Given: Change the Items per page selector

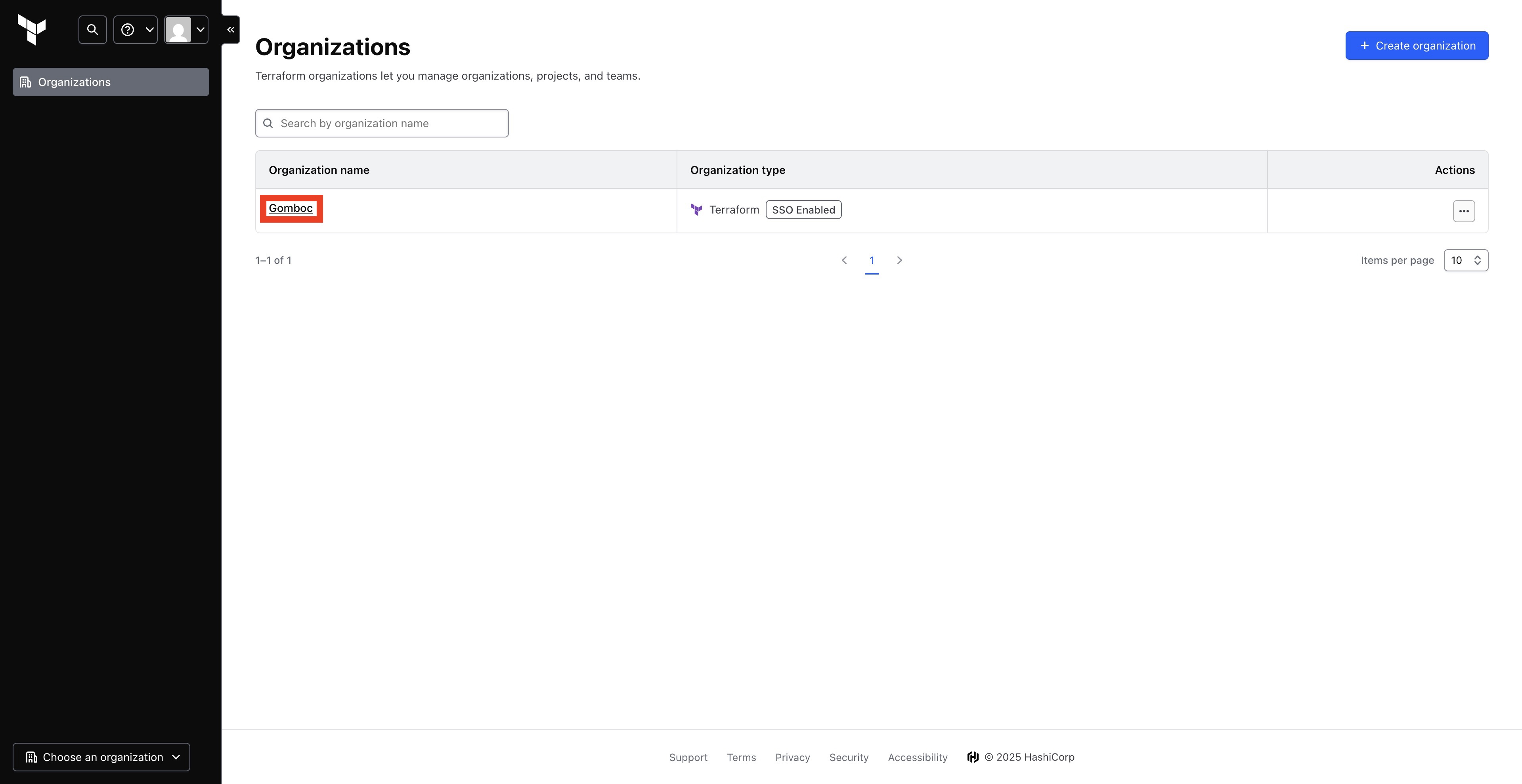Looking at the screenshot, I should [x=1466, y=260].
